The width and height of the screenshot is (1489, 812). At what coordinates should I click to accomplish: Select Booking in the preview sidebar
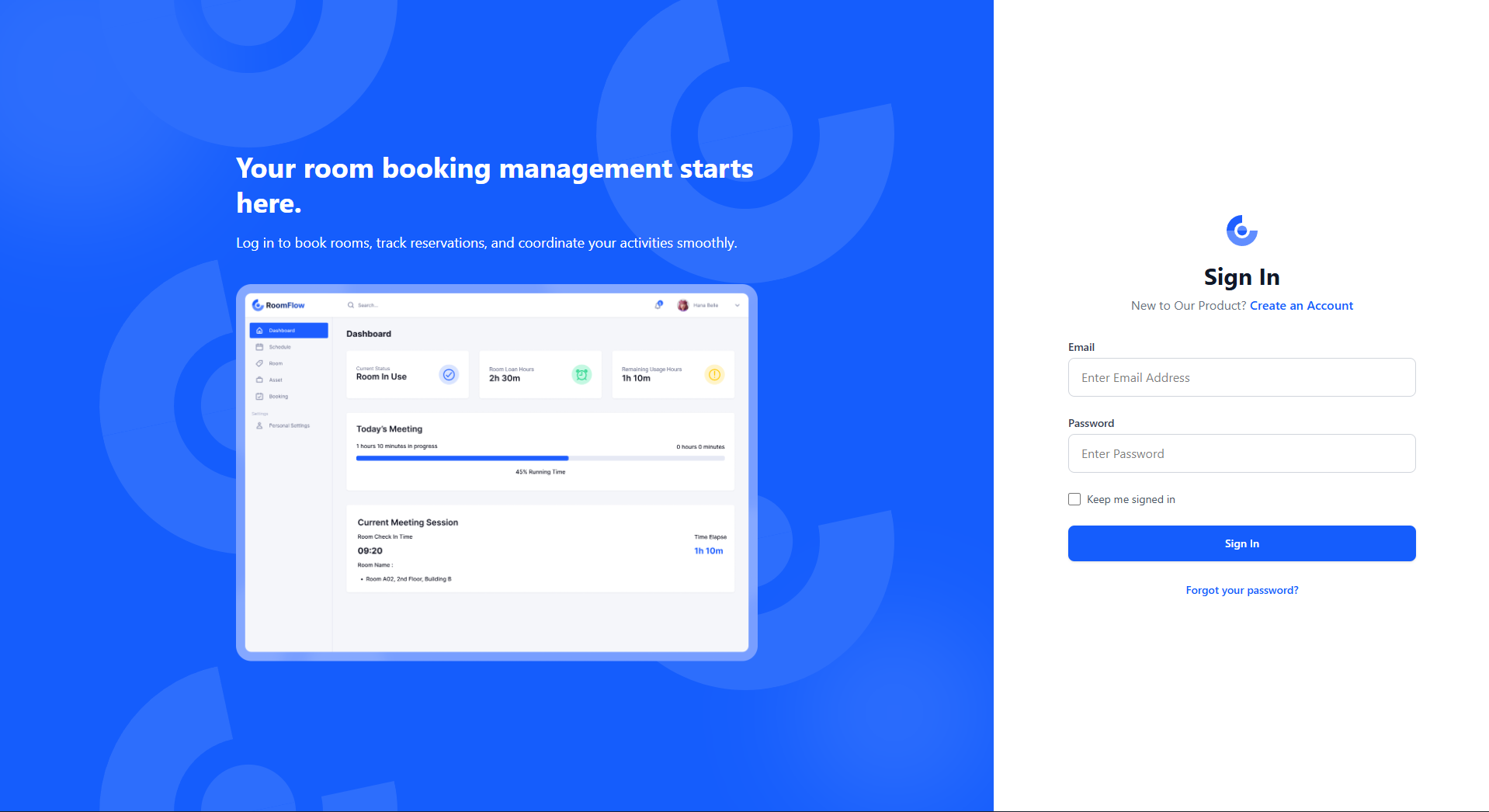[x=278, y=397]
